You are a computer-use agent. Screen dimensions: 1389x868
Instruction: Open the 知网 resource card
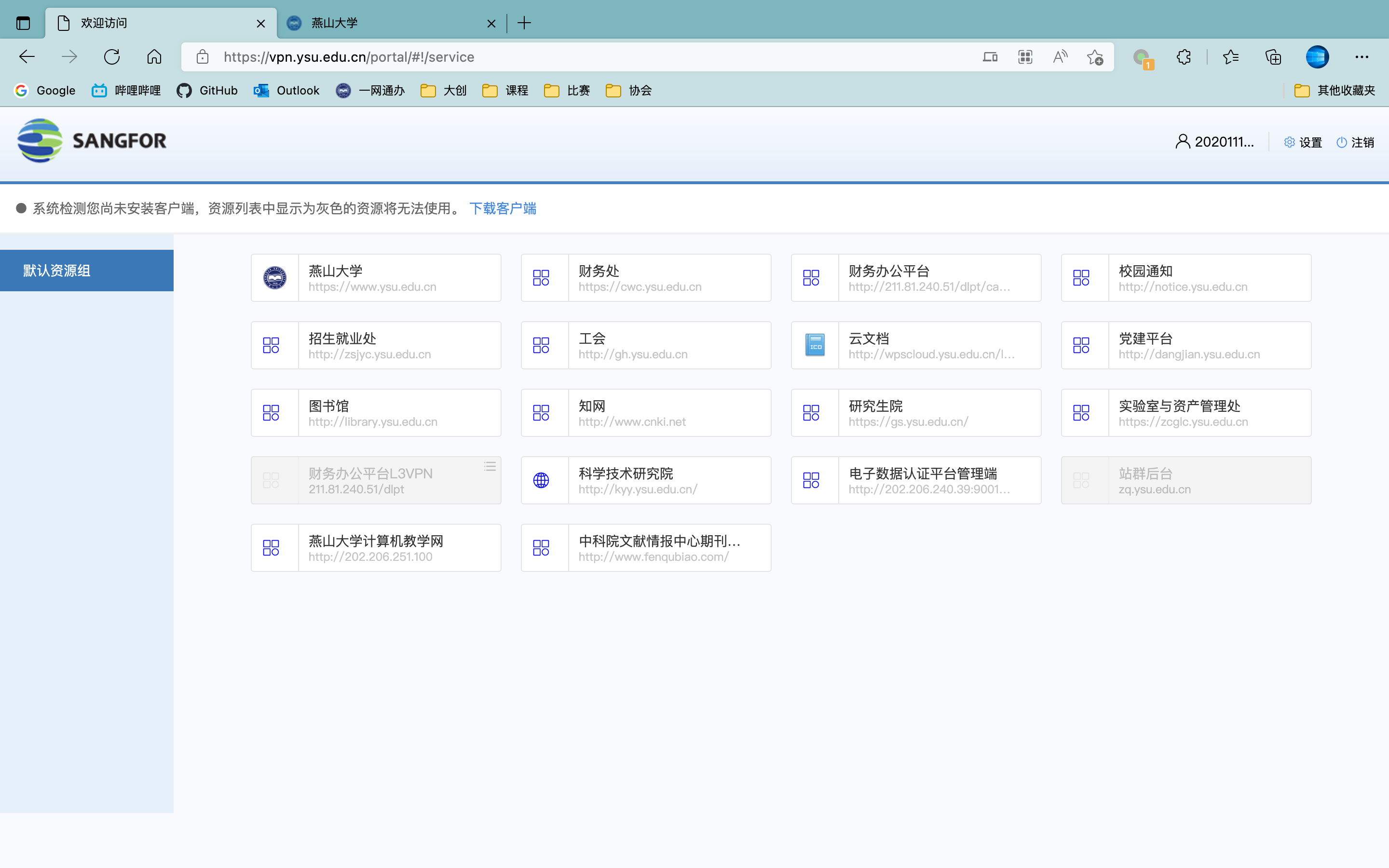(646, 413)
